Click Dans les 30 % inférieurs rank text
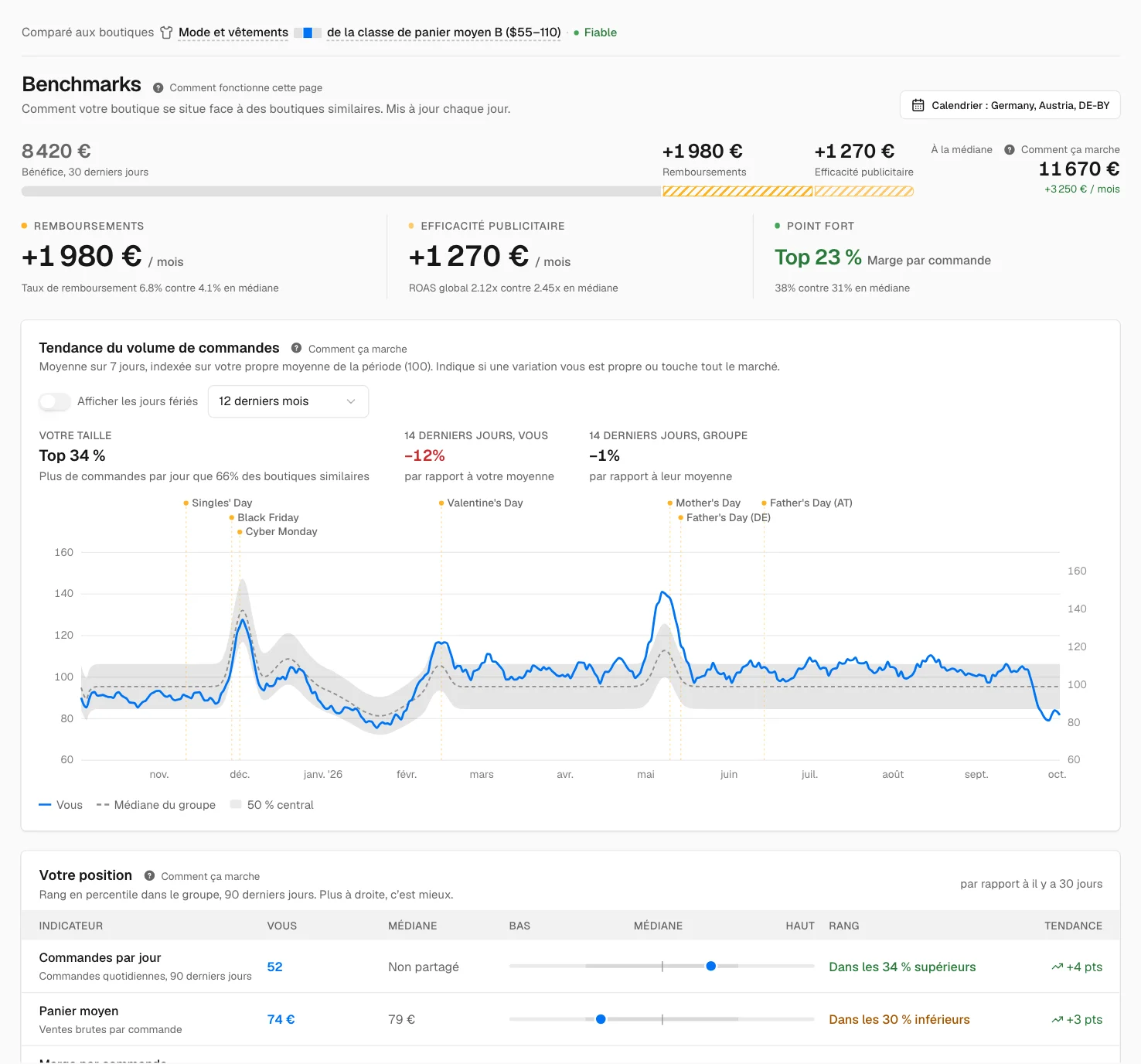This screenshot has height=1064, width=1141. pos(899,1020)
